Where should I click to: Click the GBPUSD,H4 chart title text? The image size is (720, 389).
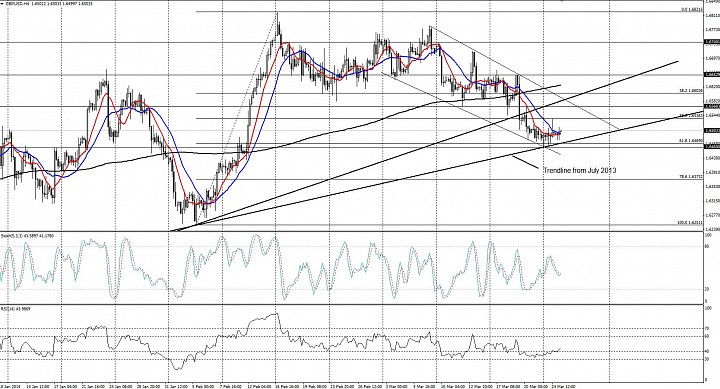48,3
